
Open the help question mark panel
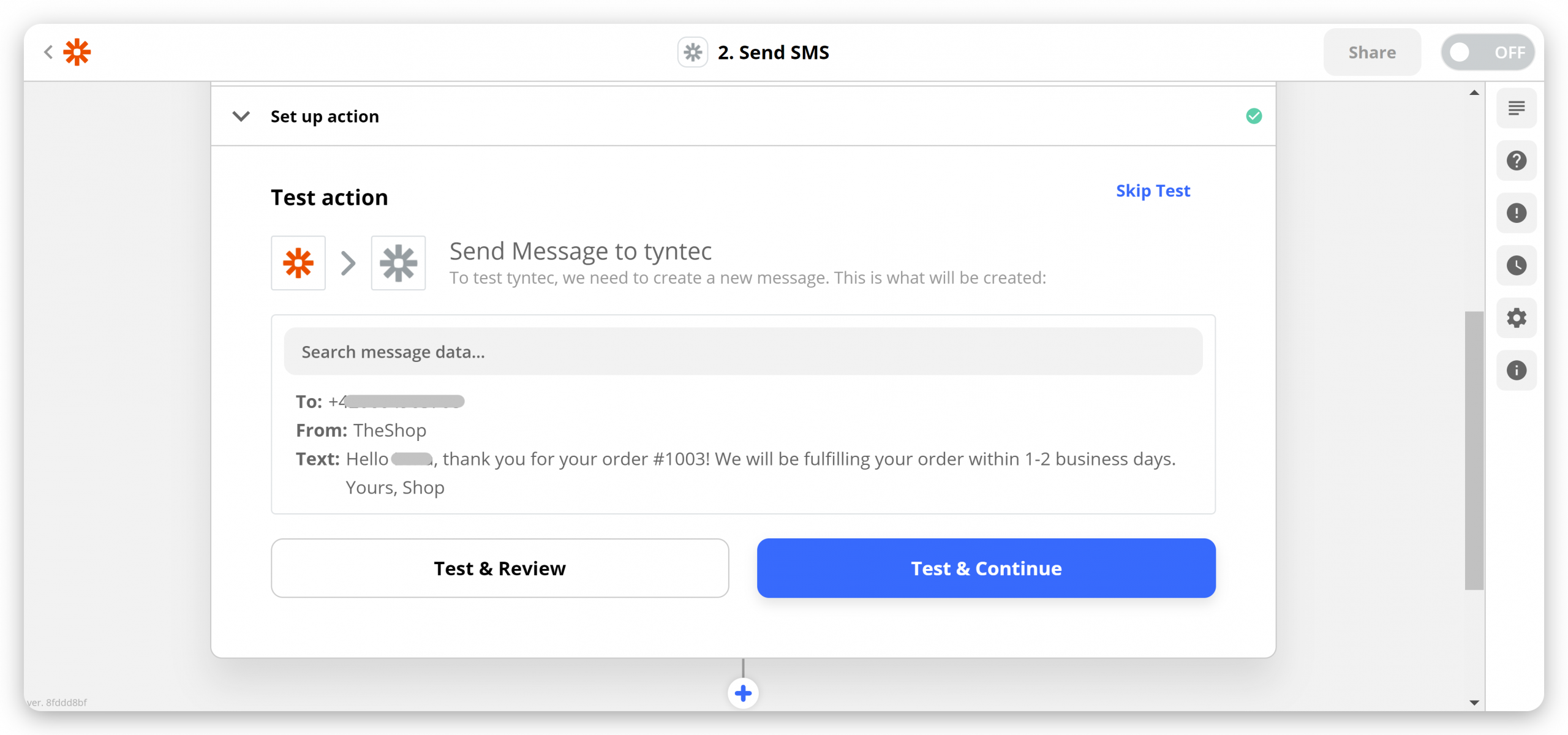(x=1517, y=160)
